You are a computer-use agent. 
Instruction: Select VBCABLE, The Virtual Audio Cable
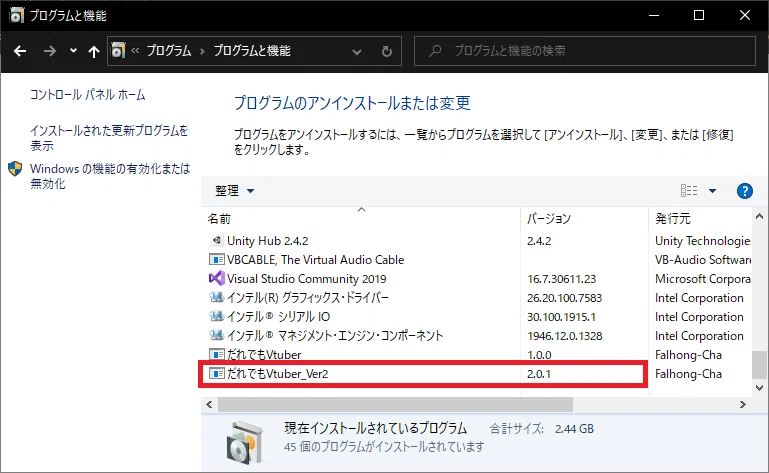click(315, 260)
